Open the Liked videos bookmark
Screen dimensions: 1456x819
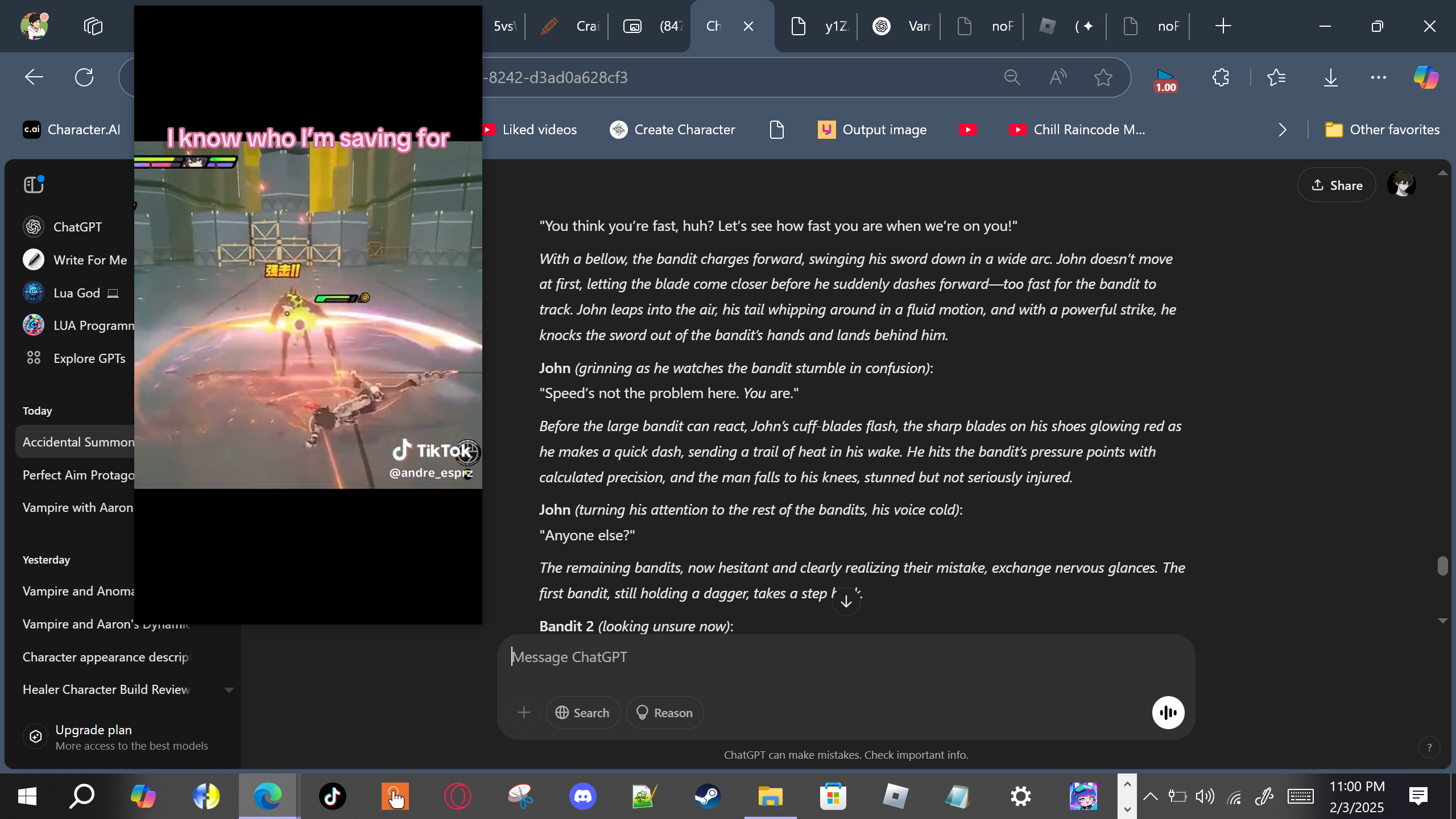point(530,130)
